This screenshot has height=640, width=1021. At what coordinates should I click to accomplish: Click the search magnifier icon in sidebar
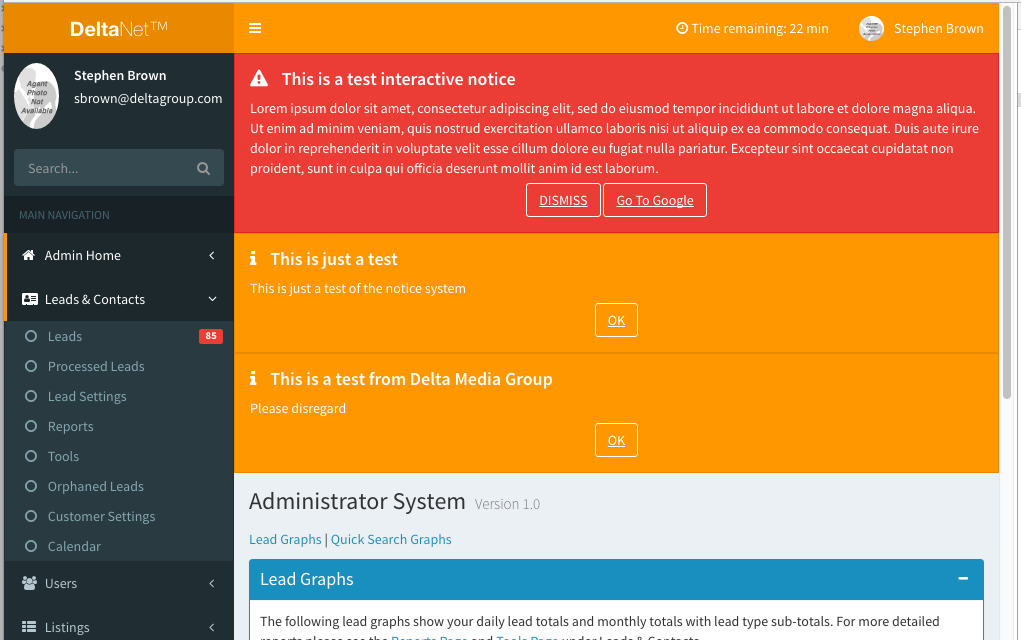point(203,167)
